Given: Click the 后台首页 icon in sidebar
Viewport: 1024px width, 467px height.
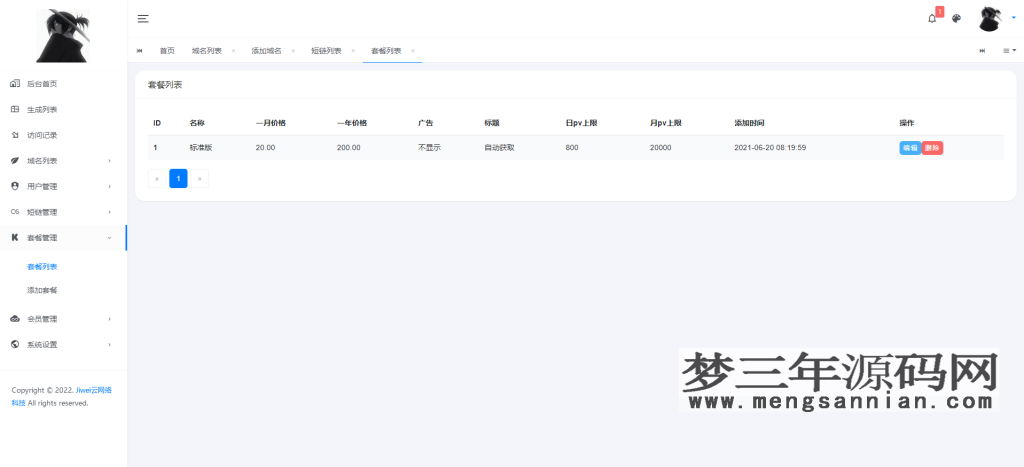Looking at the screenshot, I should click(15, 84).
